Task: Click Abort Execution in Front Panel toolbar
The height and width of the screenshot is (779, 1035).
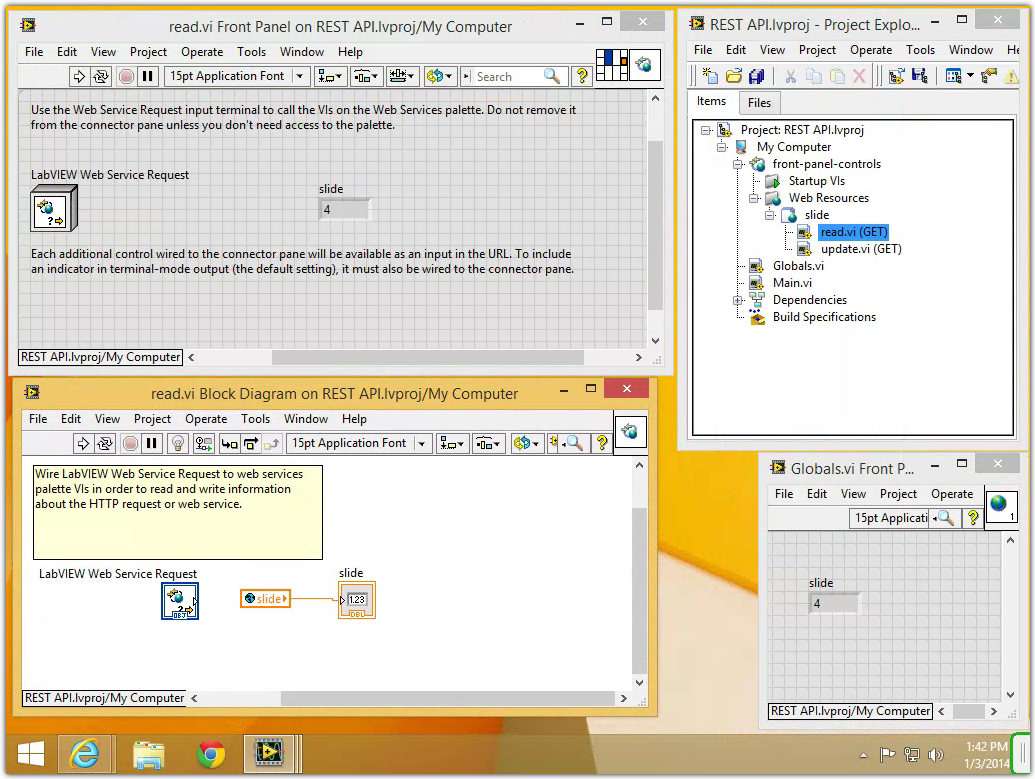Action: point(126,76)
